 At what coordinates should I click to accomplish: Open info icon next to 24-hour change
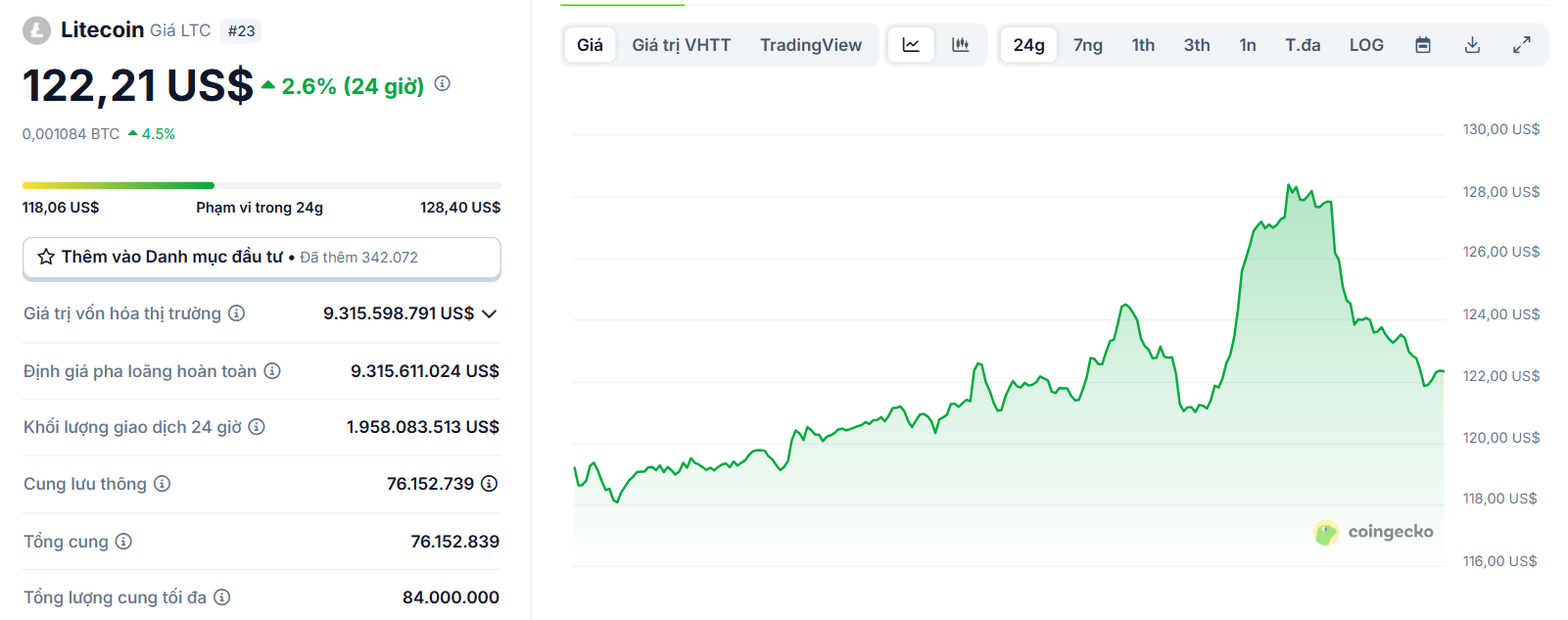[443, 84]
